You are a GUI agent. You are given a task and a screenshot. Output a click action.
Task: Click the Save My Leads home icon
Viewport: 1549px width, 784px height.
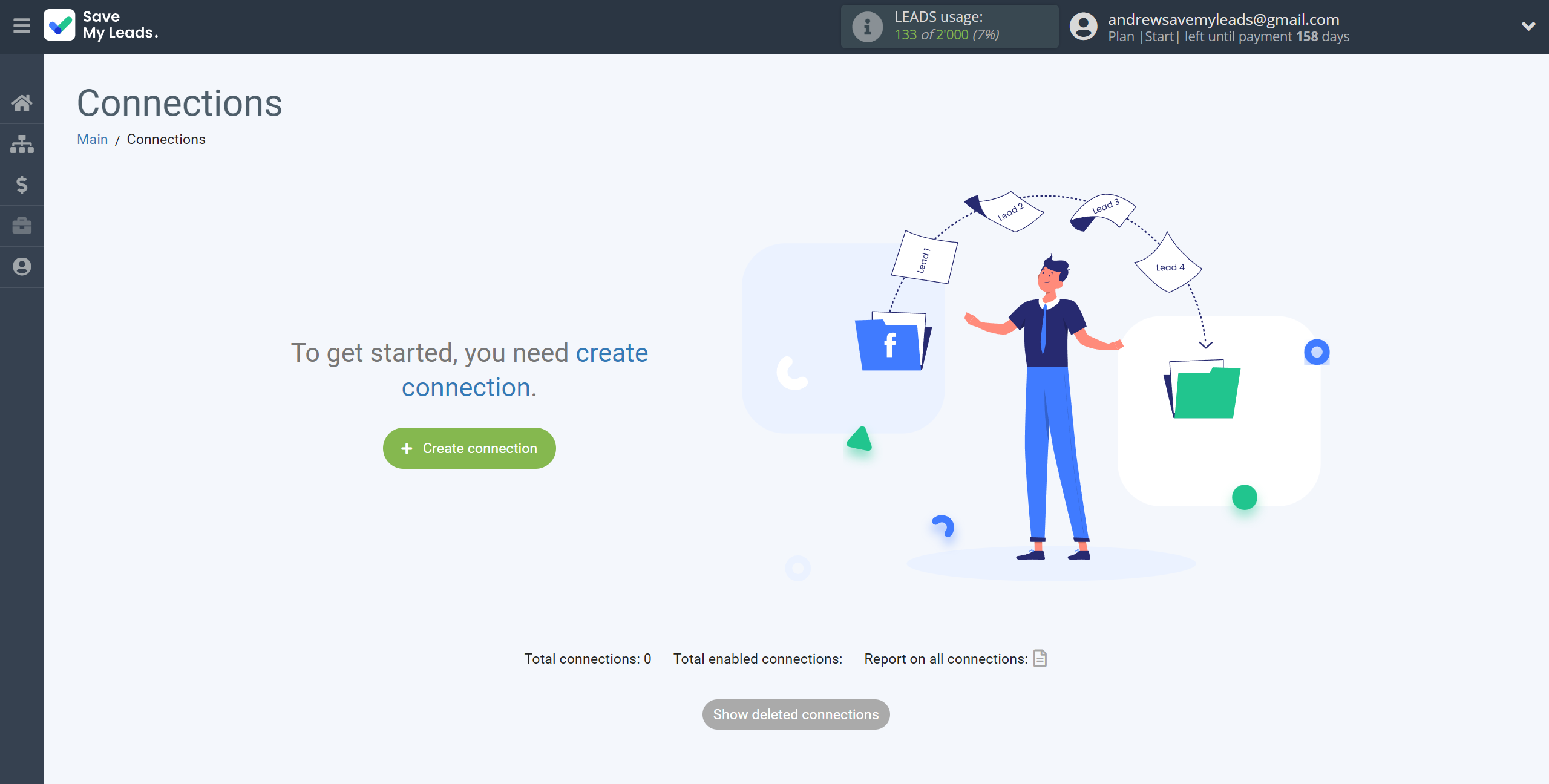pos(22,103)
